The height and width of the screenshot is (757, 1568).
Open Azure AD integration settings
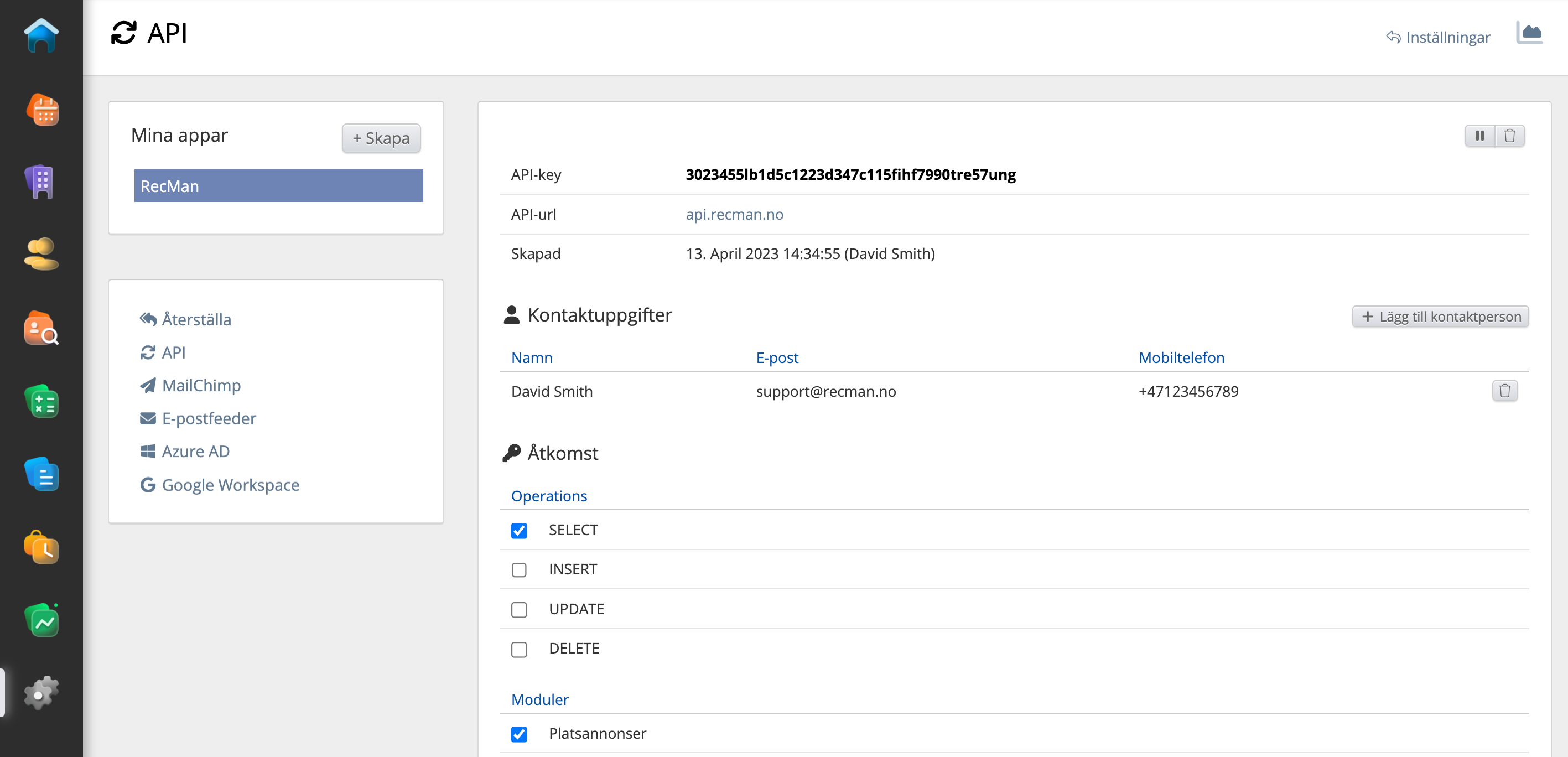pos(195,452)
